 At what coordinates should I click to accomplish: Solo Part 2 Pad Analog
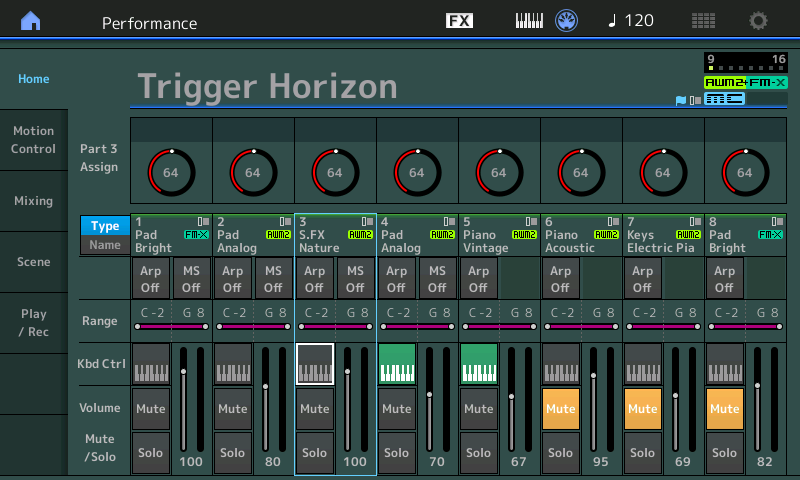click(233, 452)
